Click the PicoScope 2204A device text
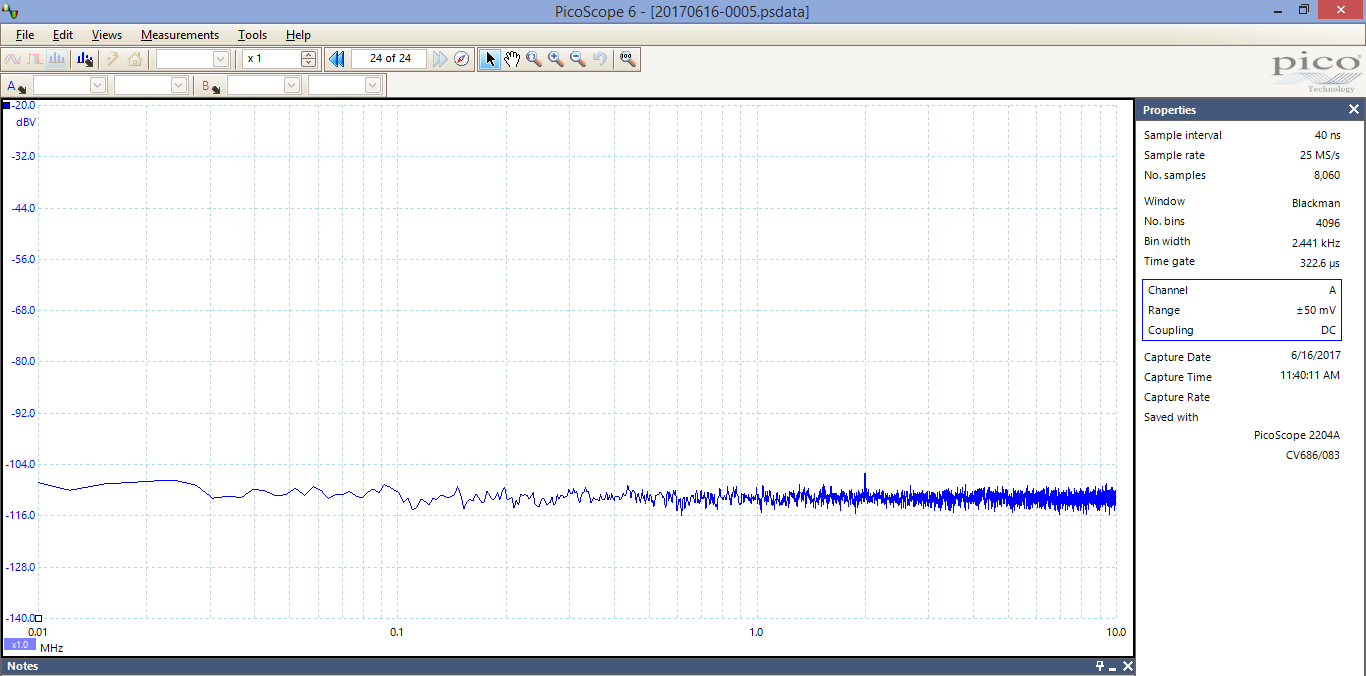 coord(1296,435)
